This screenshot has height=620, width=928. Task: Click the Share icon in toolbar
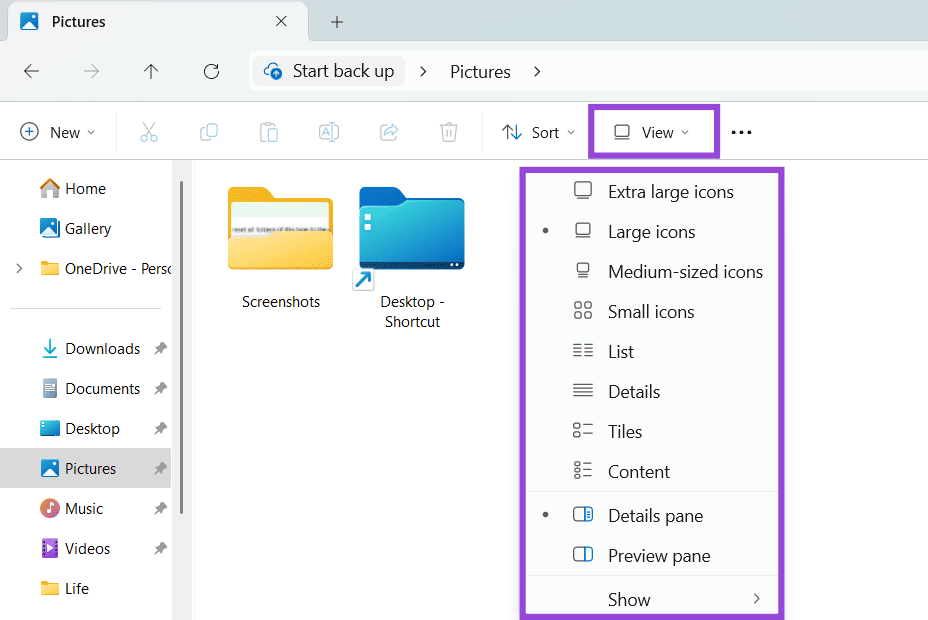click(x=389, y=132)
